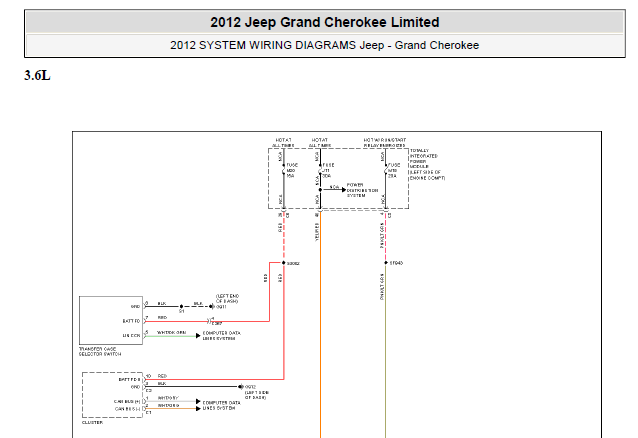Click 'COMPUTER DATA LINES SYSTEM' beside CAN bus wires
This screenshot has height=438, width=638.
(221, 405)
